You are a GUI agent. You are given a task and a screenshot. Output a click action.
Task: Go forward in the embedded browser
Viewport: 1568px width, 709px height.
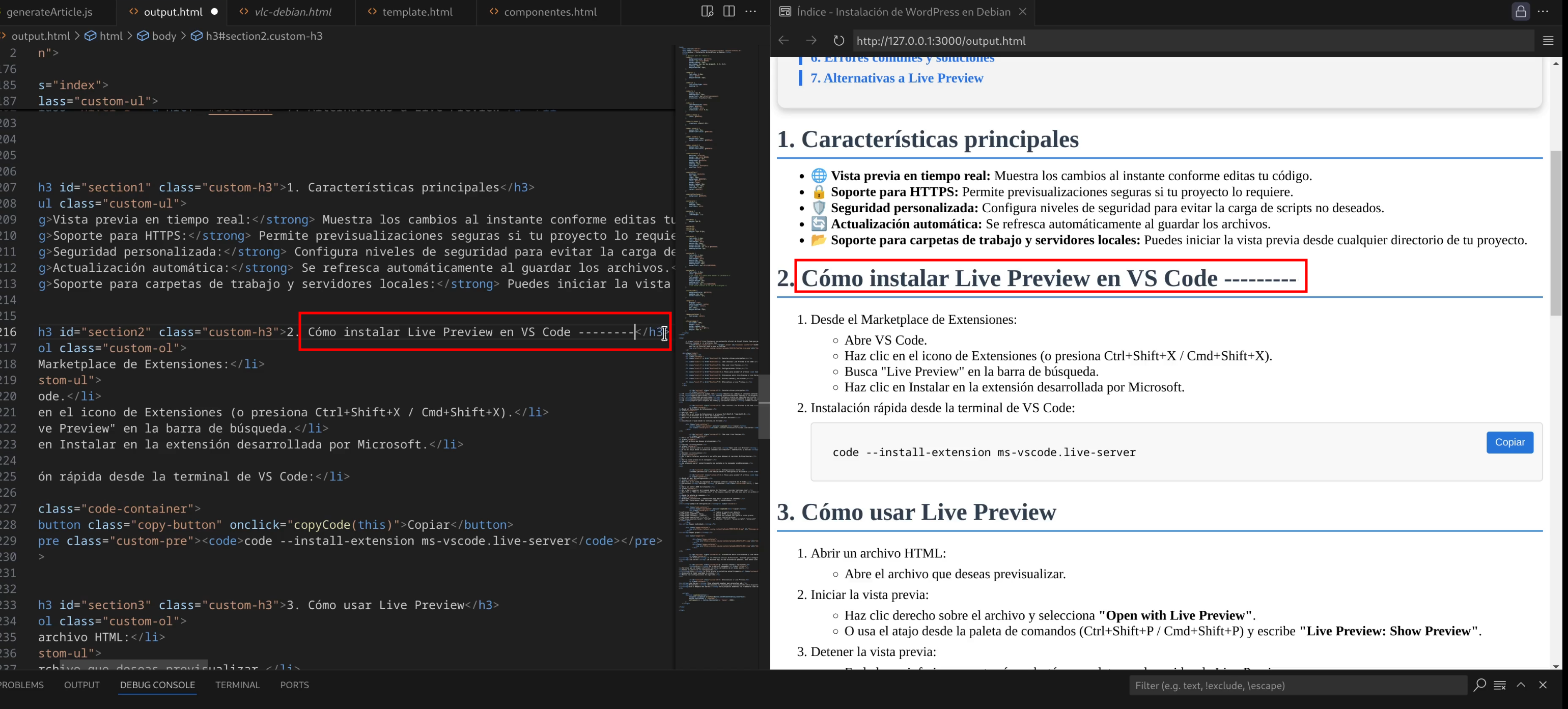click(x=811, y=40)
